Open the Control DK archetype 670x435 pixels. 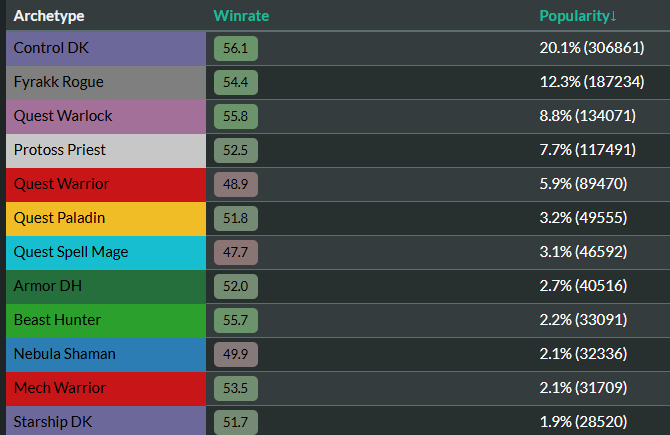[x=50, y=48]
